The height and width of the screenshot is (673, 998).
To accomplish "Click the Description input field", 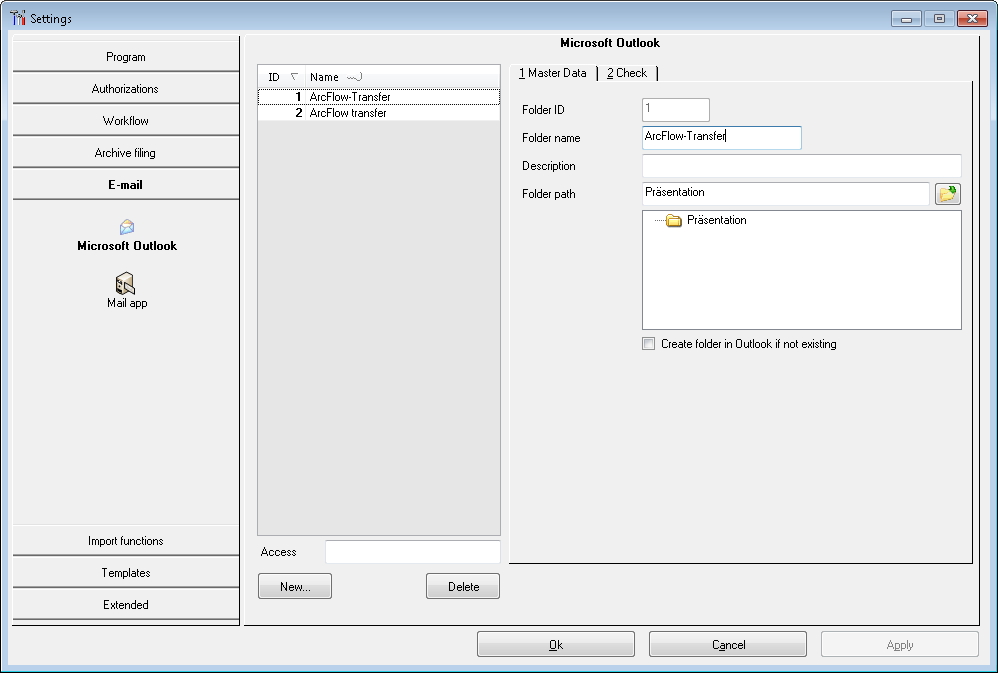I will coord(802,166).
